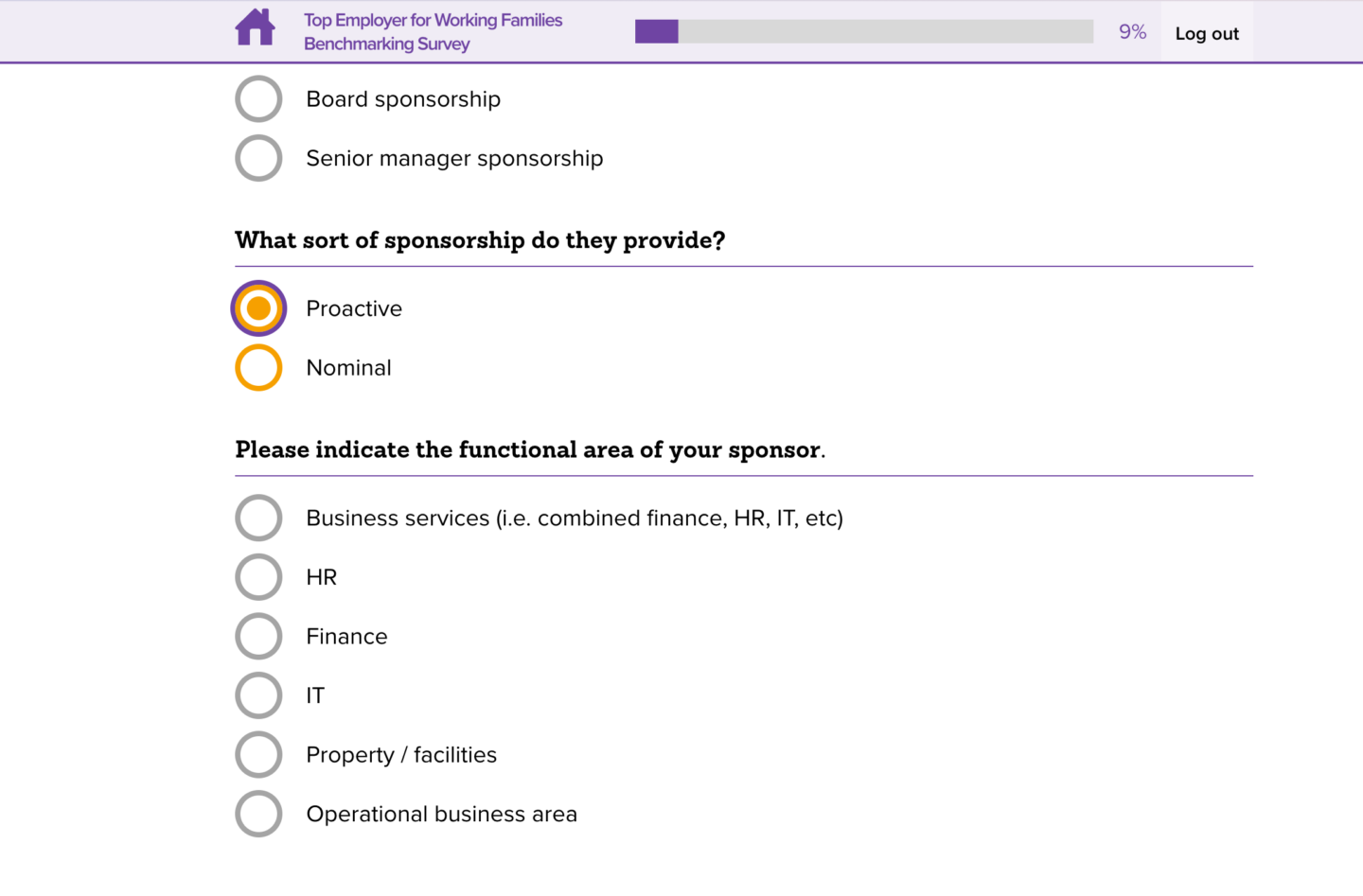
Task: Select the Operational business area radio button
Action: (x=258, y=814)
